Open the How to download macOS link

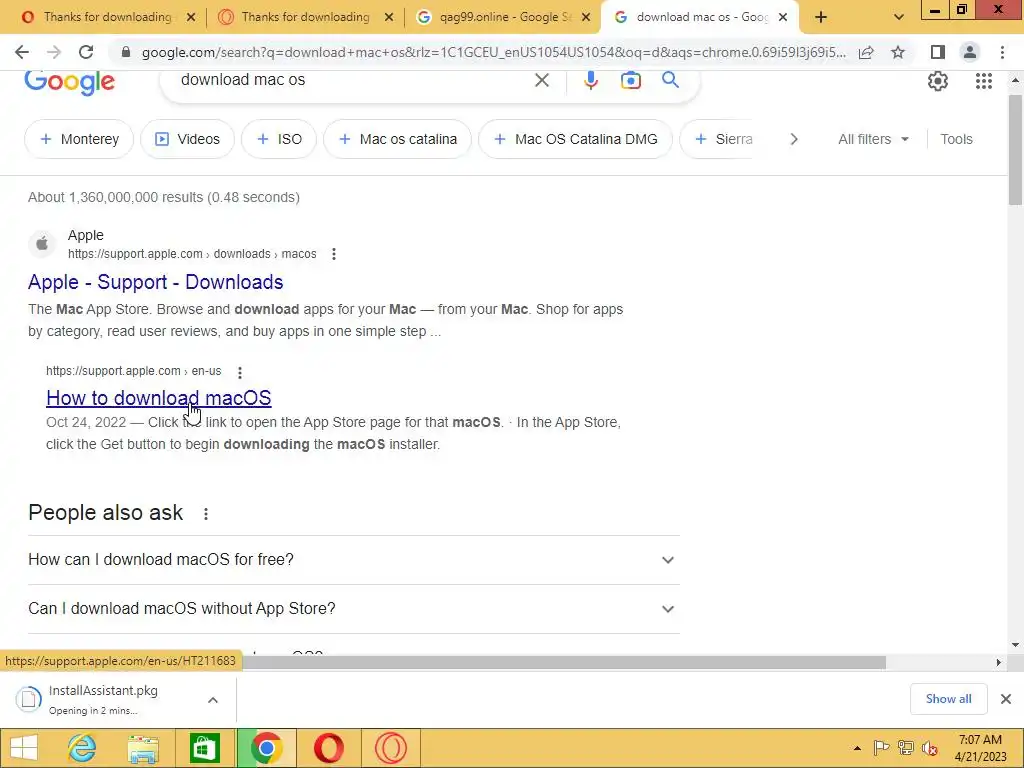tap(159, 398)
